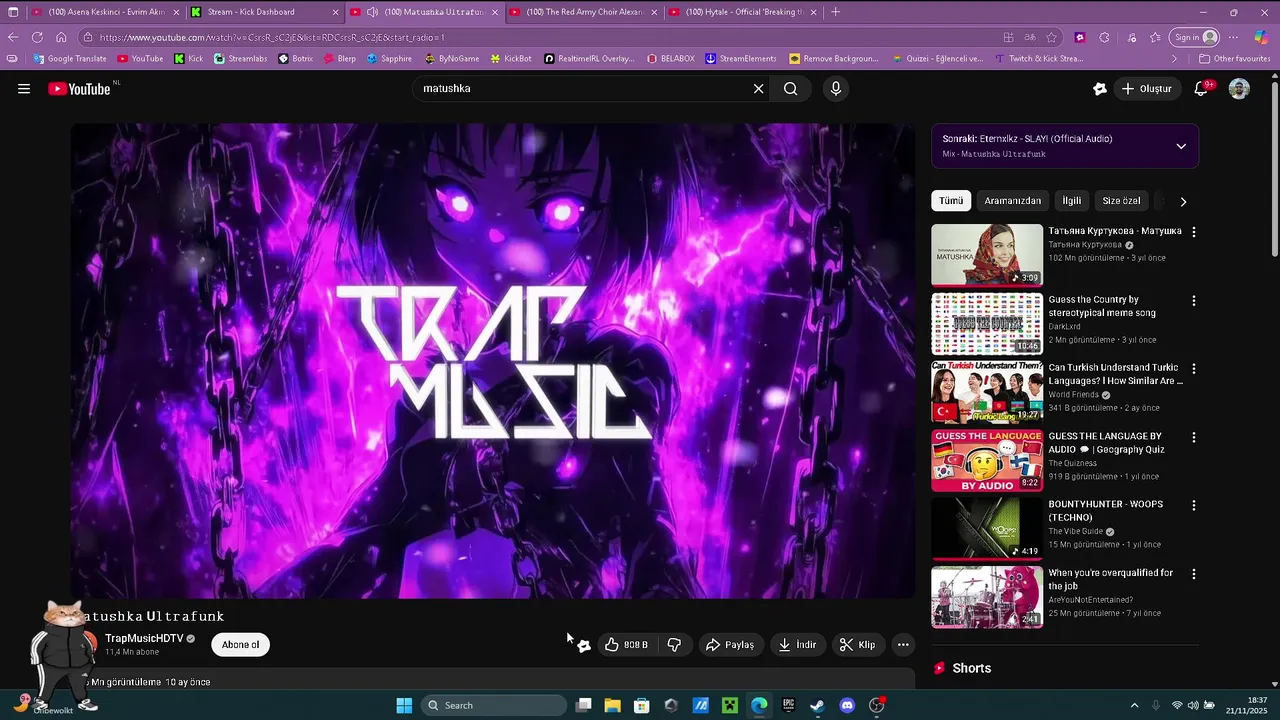
Task: Share the video using Paylaş
Action: coord(730,645)
